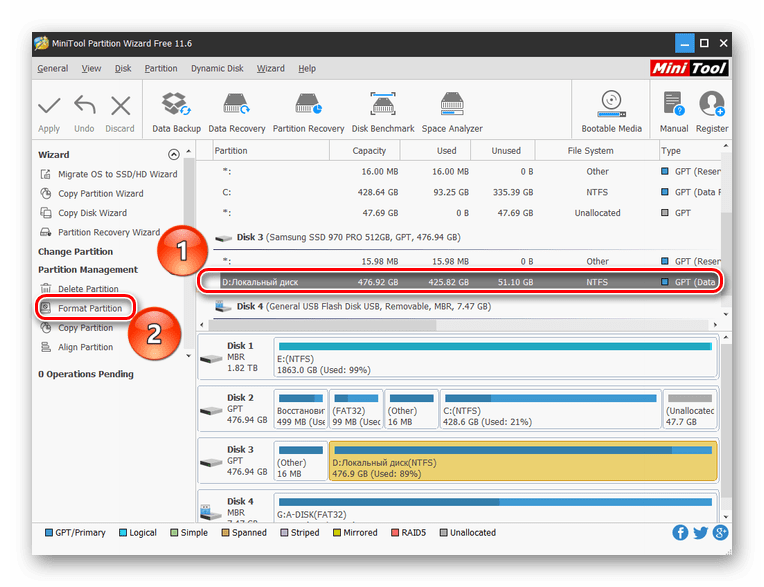Start Partition Recovery Wizard

coord(100,233)
